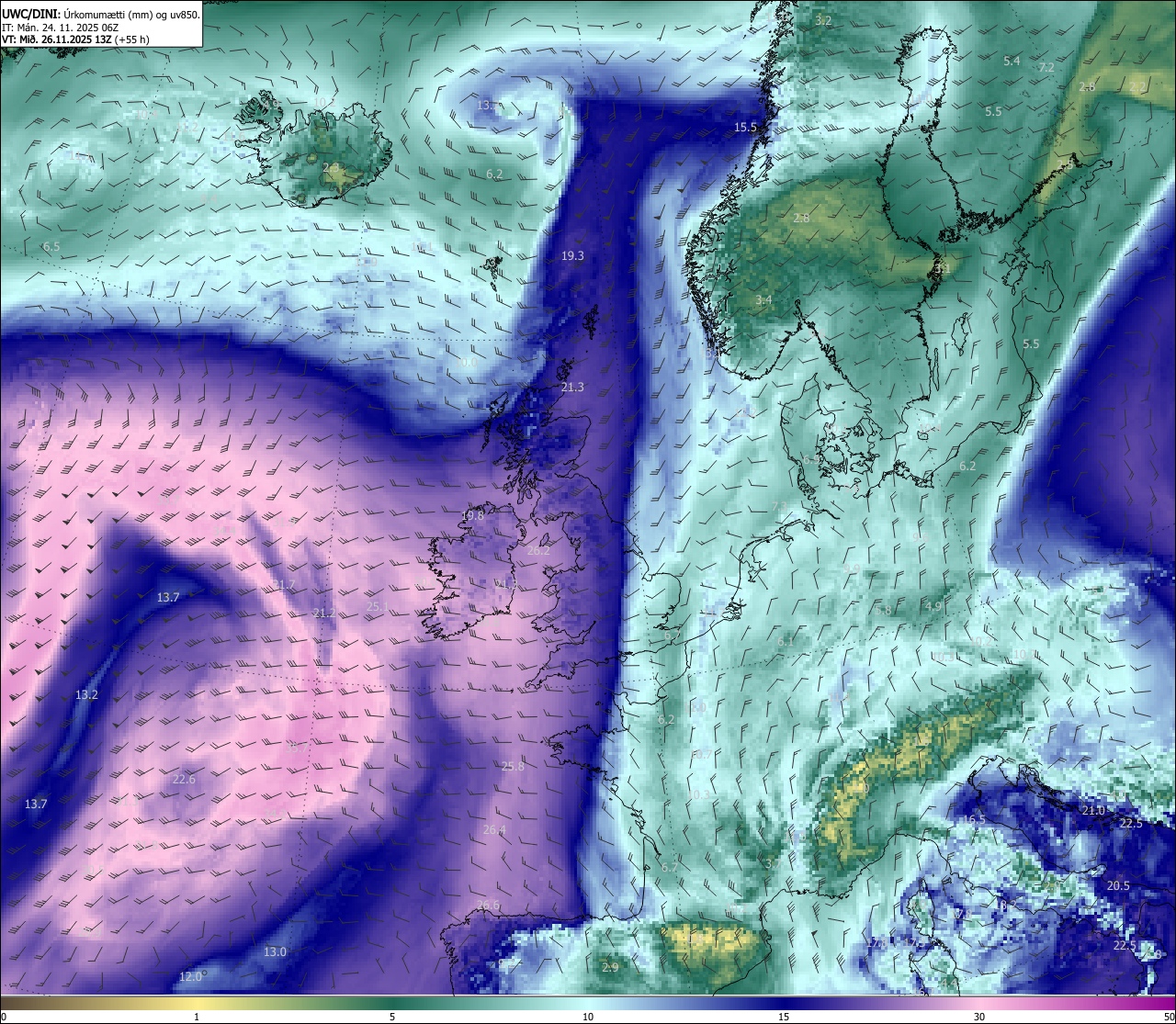Click the 13.2 value in the Atlantic
This screenshot has width=1176, height=1024.
coord(86,695)
